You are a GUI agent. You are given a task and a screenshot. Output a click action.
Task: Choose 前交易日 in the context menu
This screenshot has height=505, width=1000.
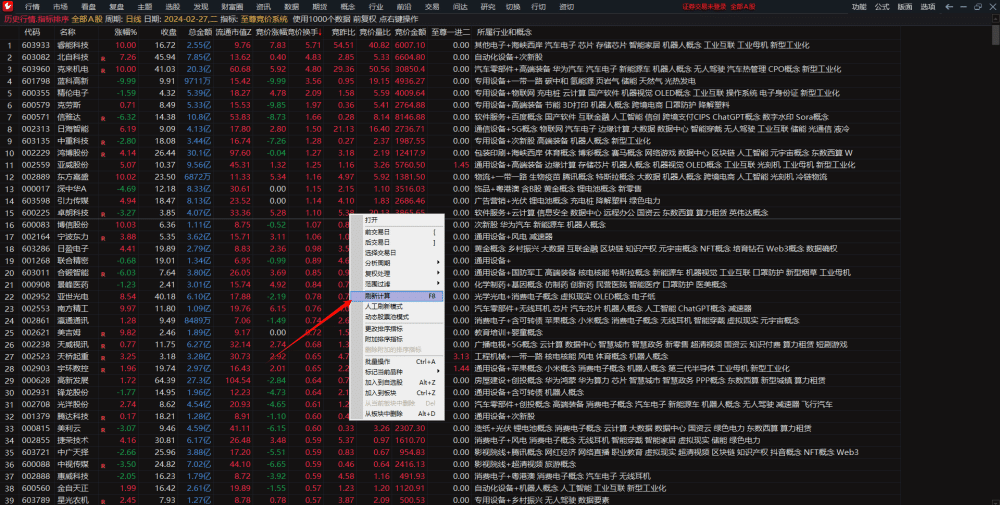click(x=397, y=232)
